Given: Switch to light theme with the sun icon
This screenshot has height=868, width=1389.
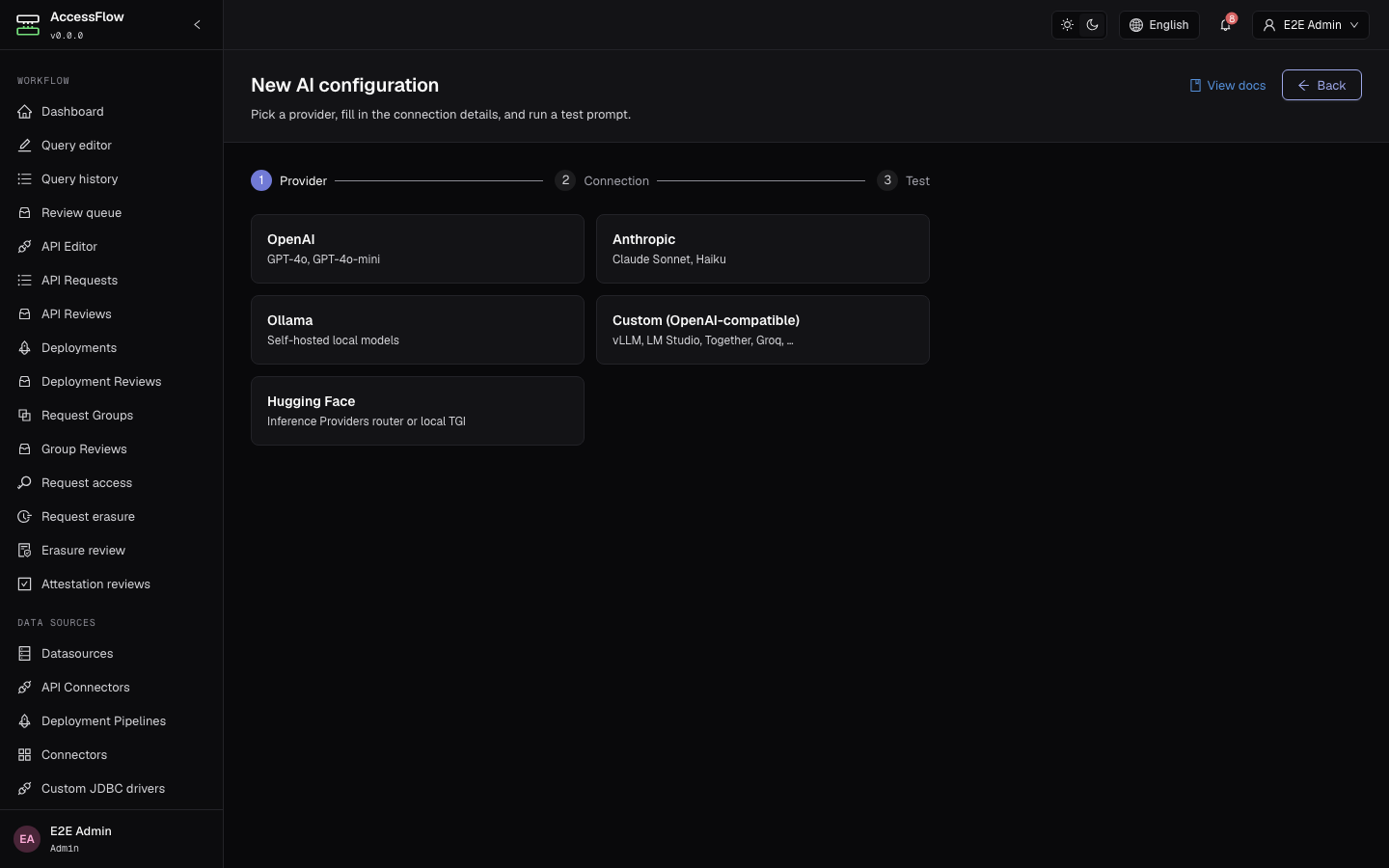Looking at the screenshot, I should [1067, 25].
